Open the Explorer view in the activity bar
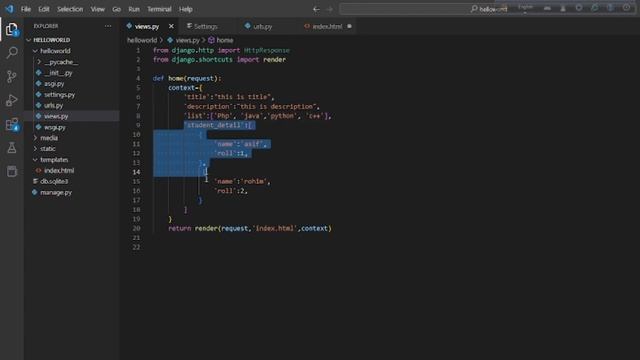The height and width of the screenshot is (360, 640). click(x=12, y=29)
